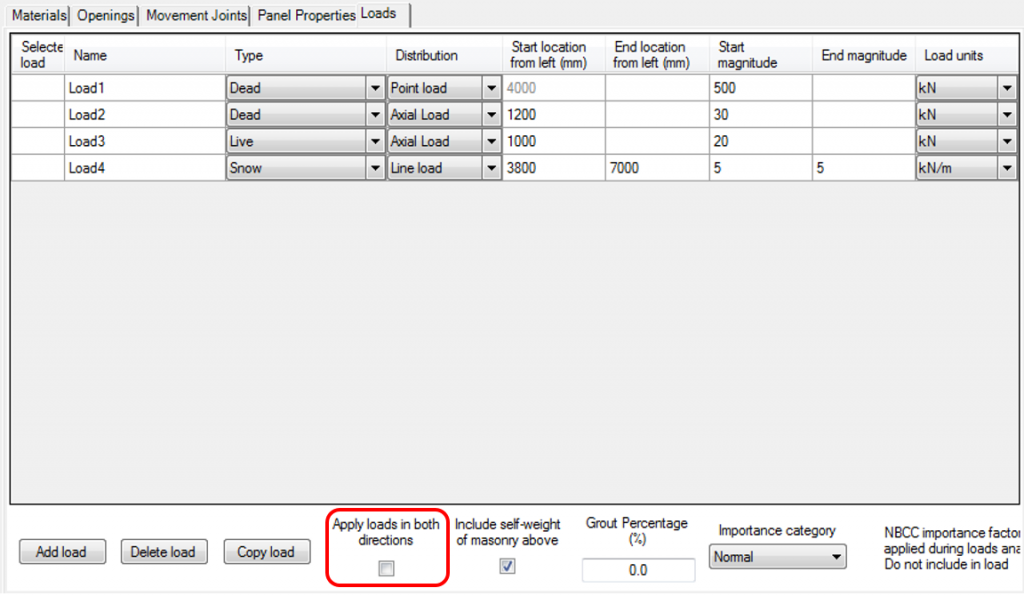Select the Start magnitude cell of Load3
Screen dimensions: 1024x596
[x=758, y=141]
